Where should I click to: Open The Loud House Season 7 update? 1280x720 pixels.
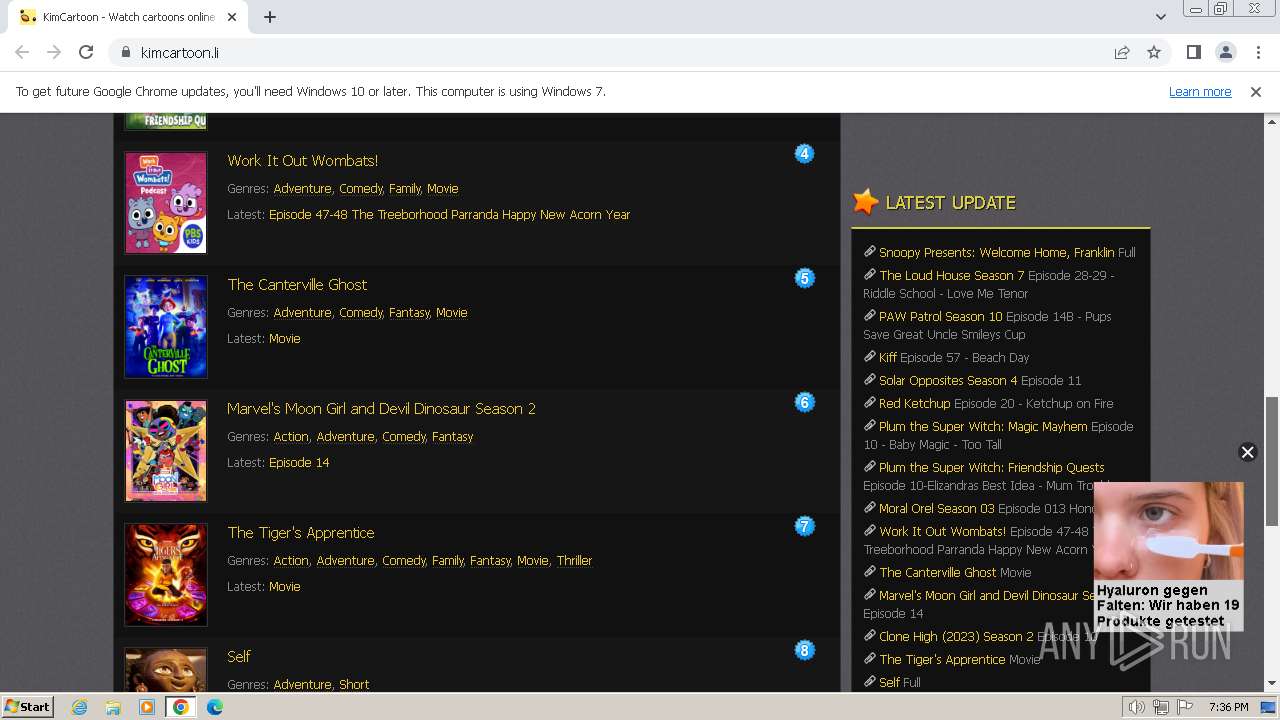click(951, 275)
